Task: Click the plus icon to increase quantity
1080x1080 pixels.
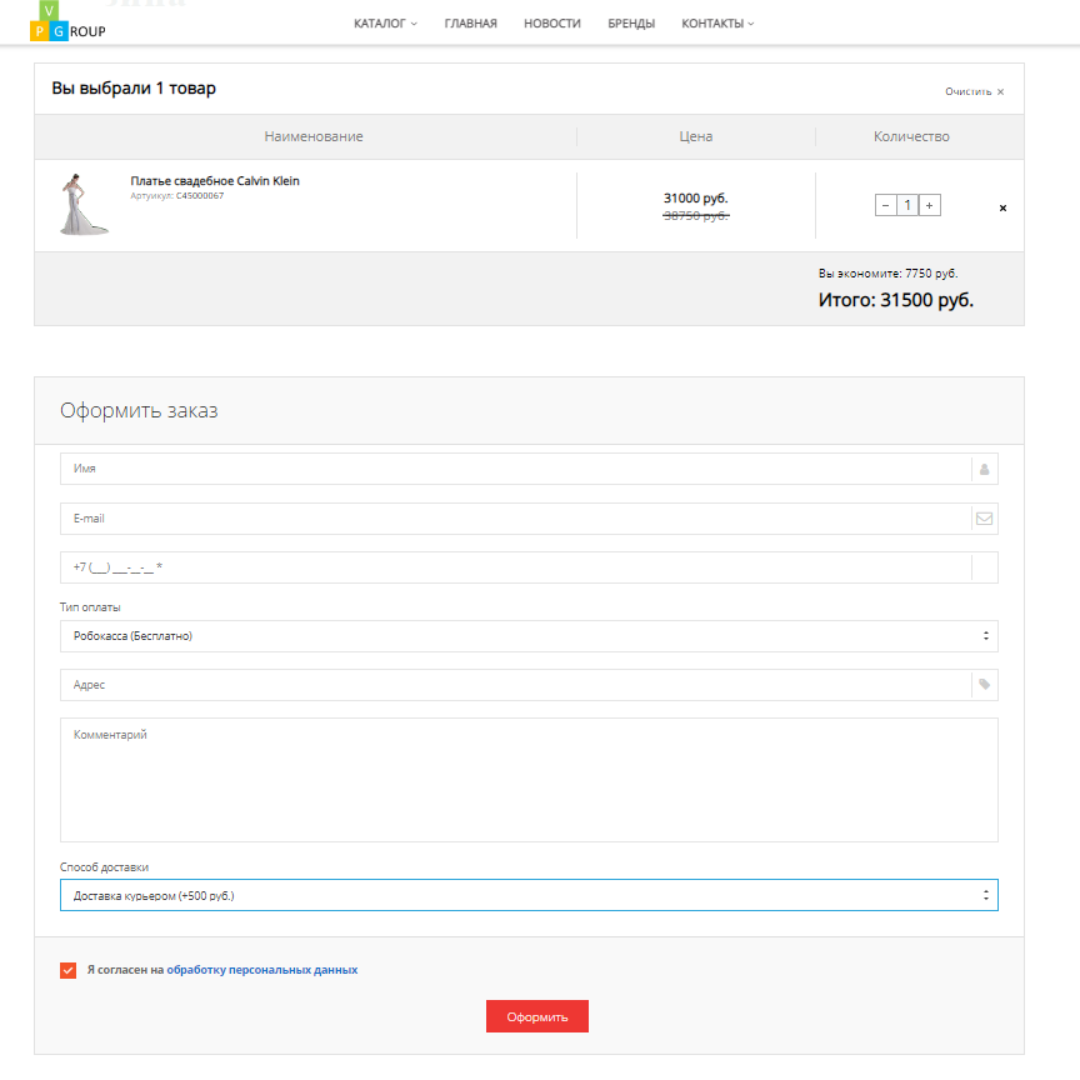Action: [x=929, y=204]
